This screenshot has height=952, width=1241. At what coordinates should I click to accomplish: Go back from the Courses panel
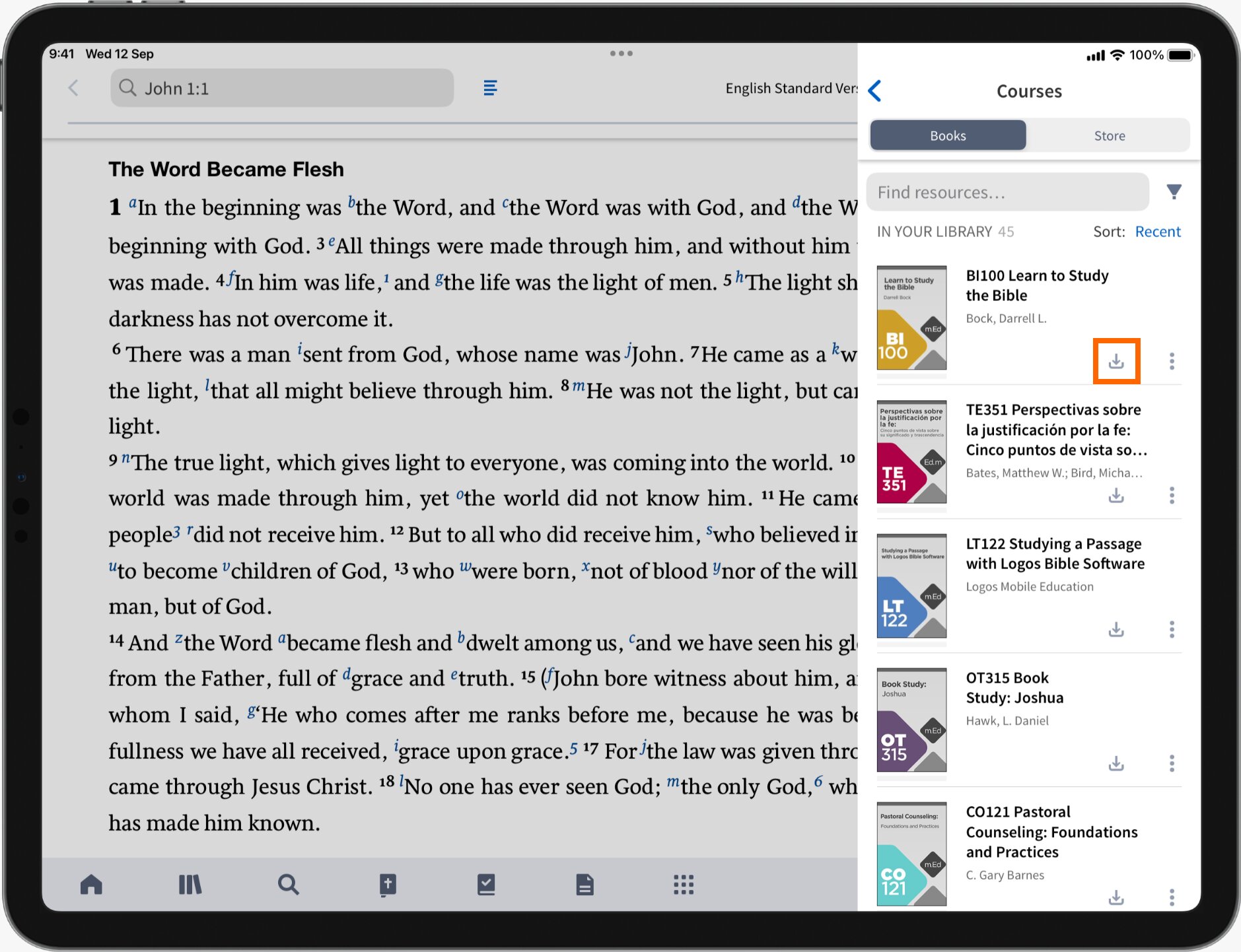tap(875, 91)
